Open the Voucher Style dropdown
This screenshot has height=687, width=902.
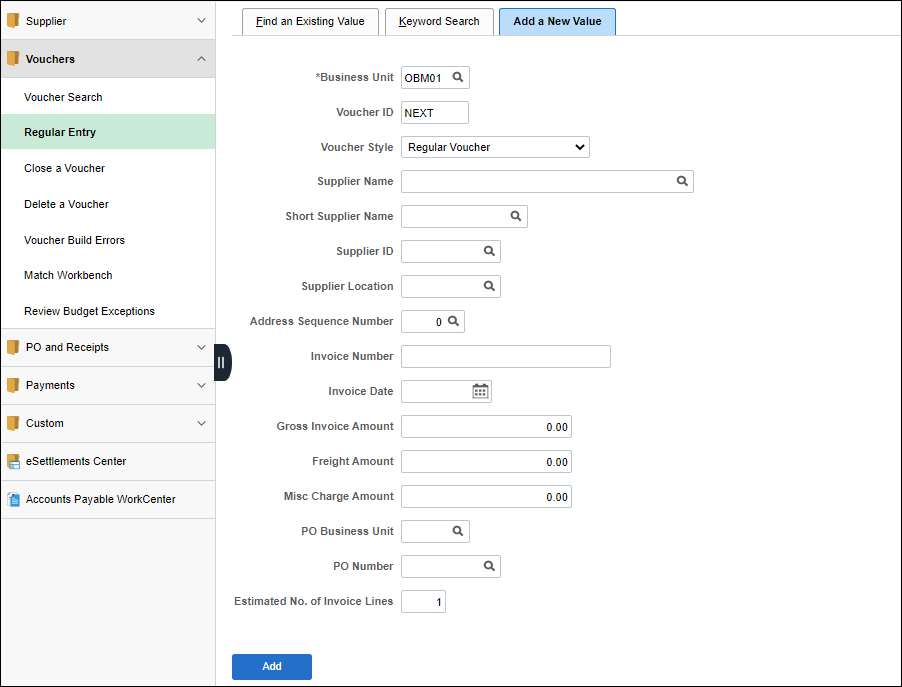point(495,147)
